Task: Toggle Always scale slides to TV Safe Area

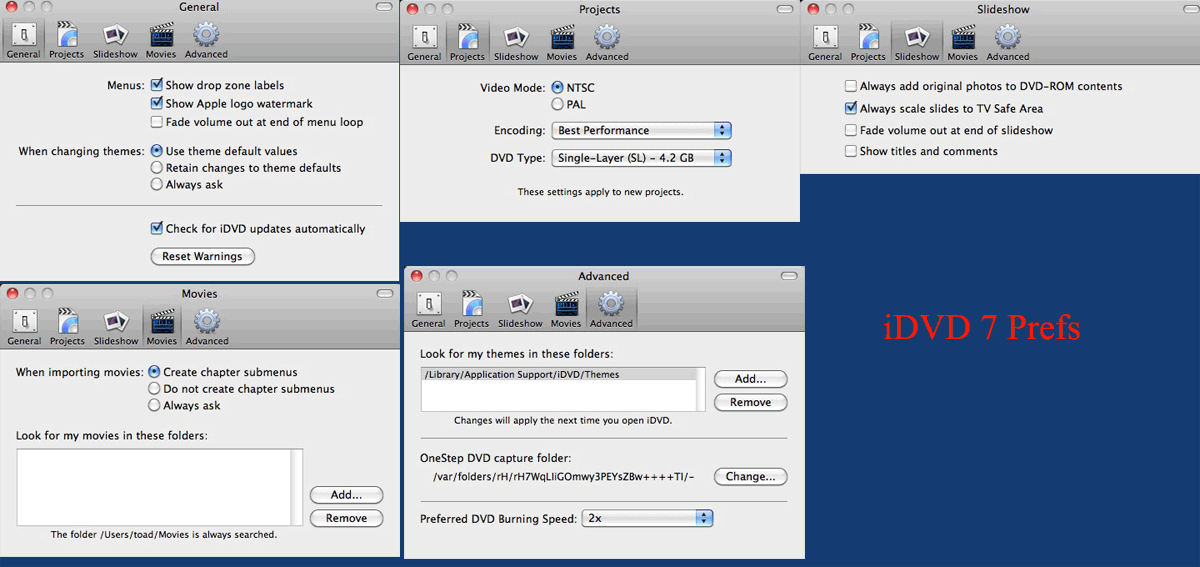Action: pyautogui.click(x=851, y=109)
